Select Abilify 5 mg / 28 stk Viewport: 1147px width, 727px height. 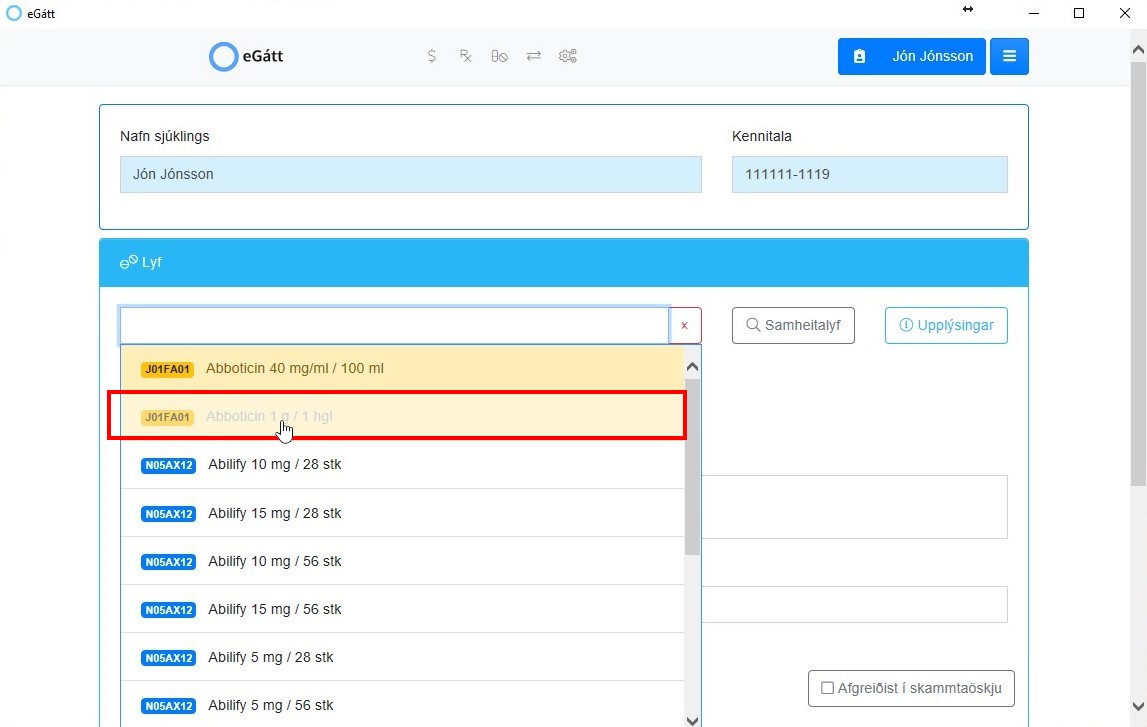(x=402, y=658)
